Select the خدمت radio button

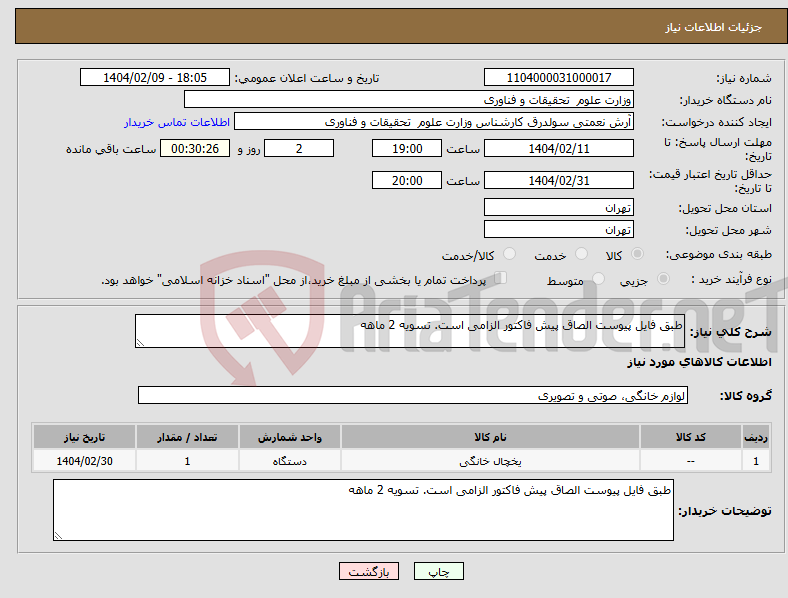tap(581, 254)
